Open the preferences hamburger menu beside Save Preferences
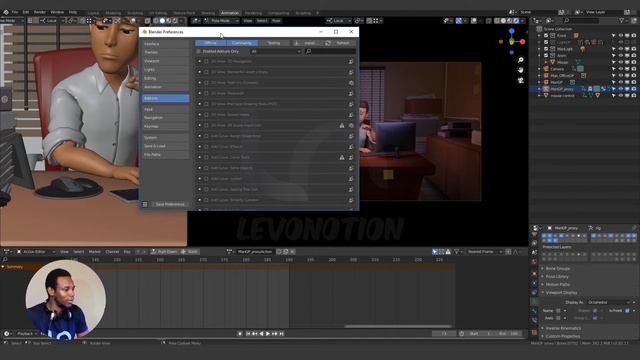 point(145,204)
